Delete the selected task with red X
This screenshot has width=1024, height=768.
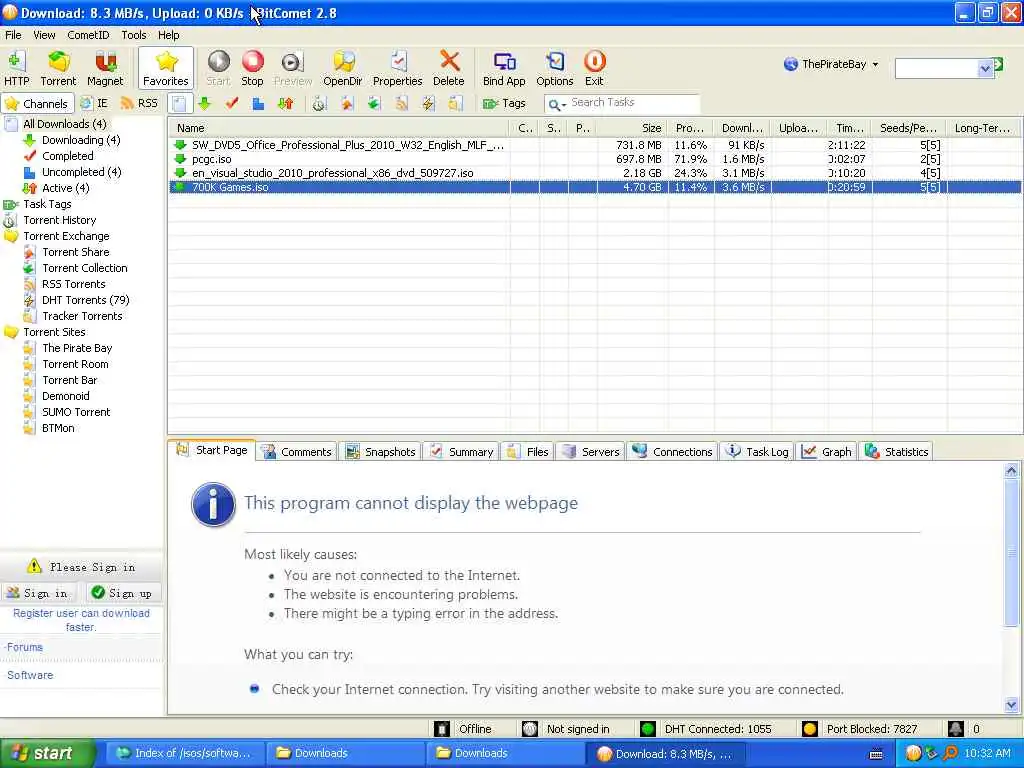click(449, 68)
